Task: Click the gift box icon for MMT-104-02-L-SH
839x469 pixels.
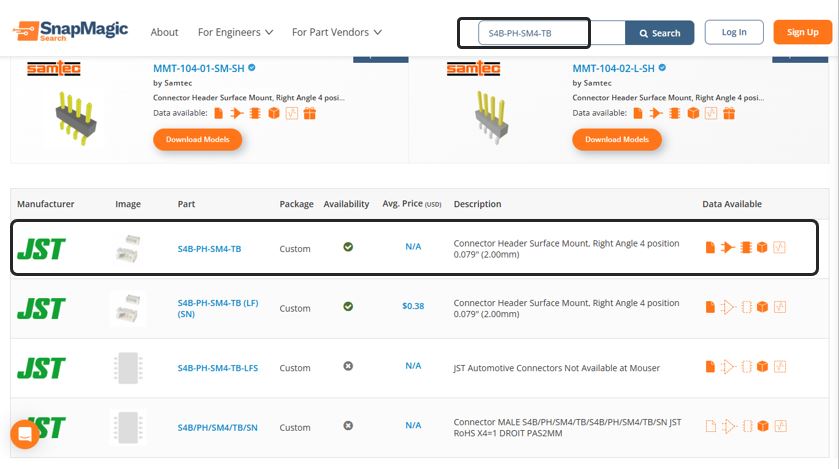Action: coord(729,113)
